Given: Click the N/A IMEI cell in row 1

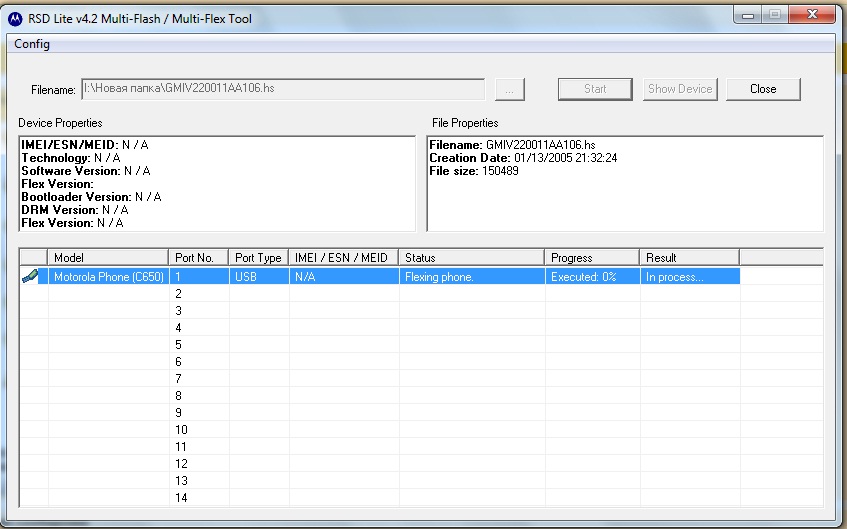Looking at the screenshot, I should 344,277.
